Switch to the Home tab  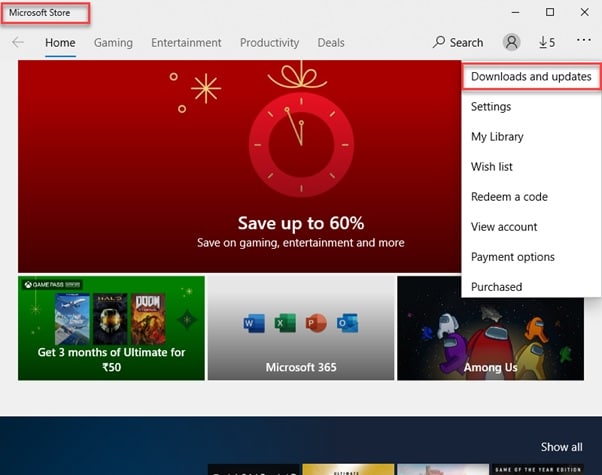coord(60,43)
